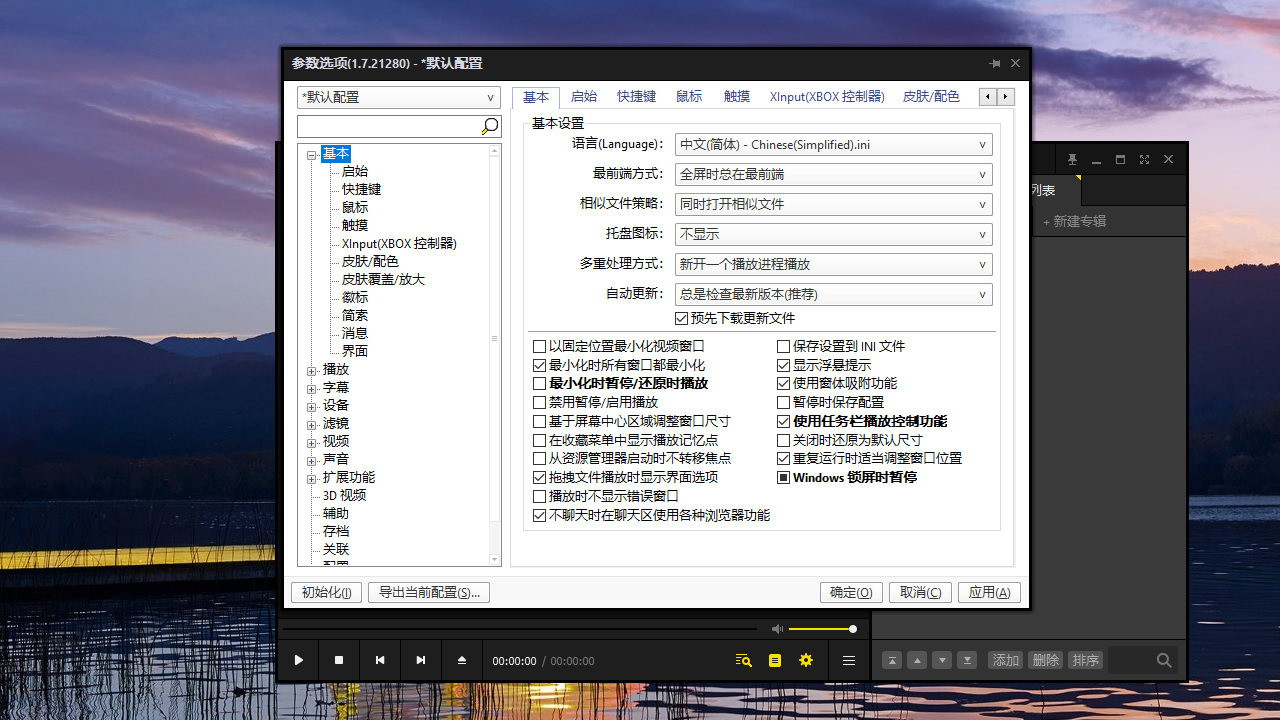Enable 禁用暂停/启用播放 option
Screen dimensions: 1280x720
[538, 402]
